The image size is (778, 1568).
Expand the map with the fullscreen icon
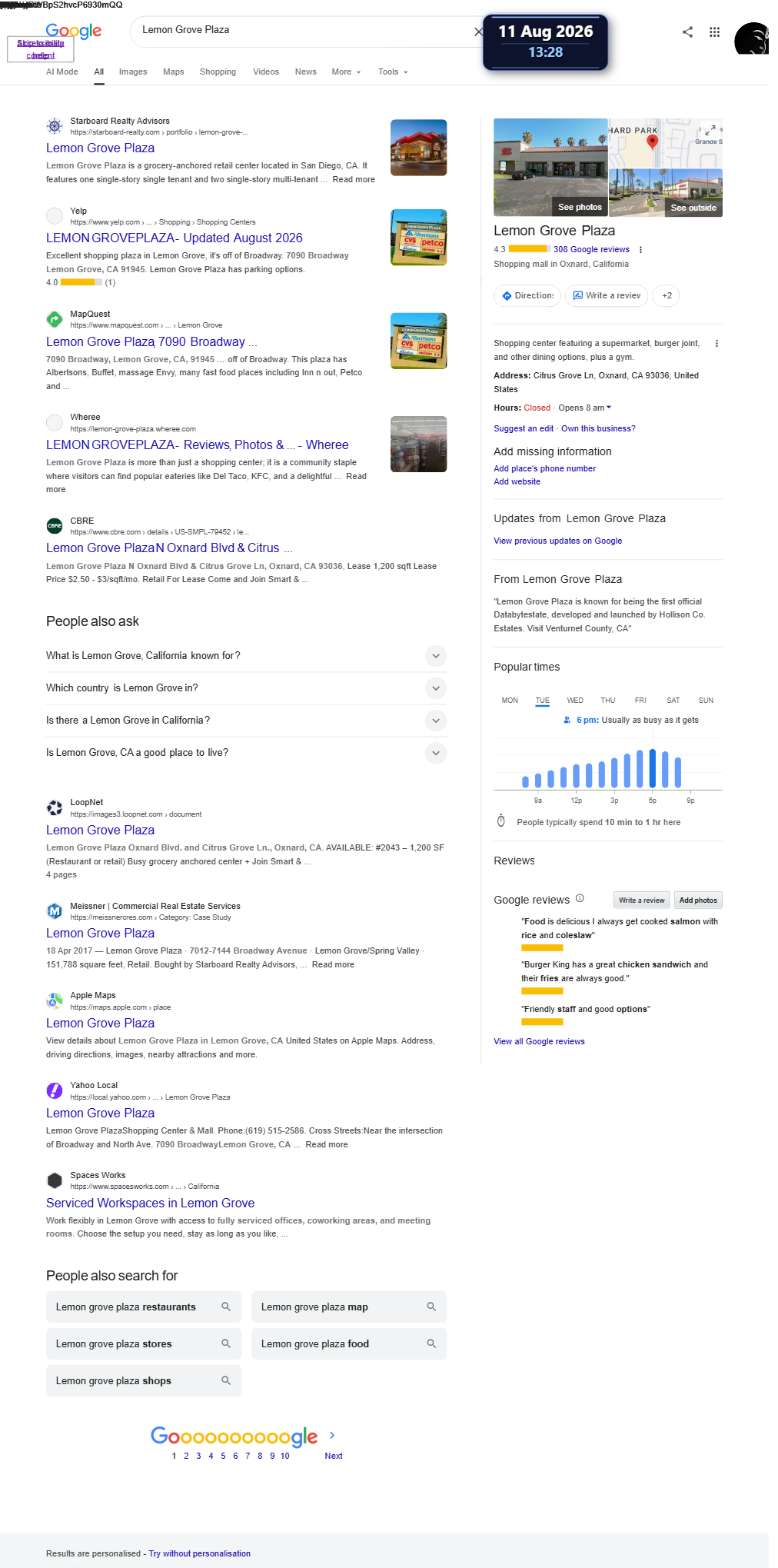tap(710, 129)
